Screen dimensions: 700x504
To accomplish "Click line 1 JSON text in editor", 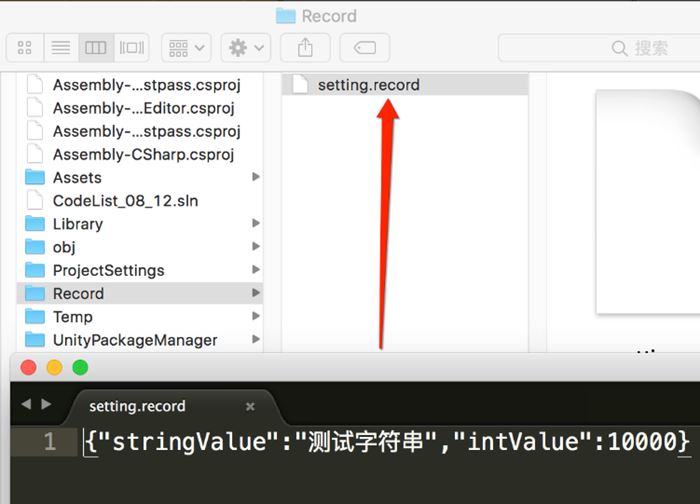I will click(387, 441).
